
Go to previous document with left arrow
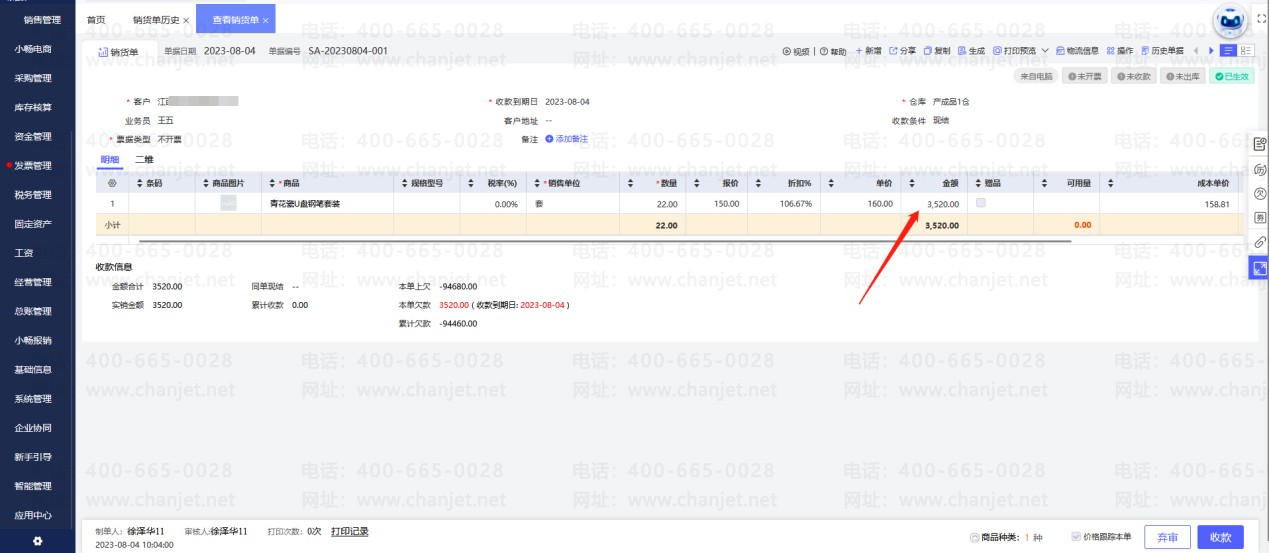1195,51
